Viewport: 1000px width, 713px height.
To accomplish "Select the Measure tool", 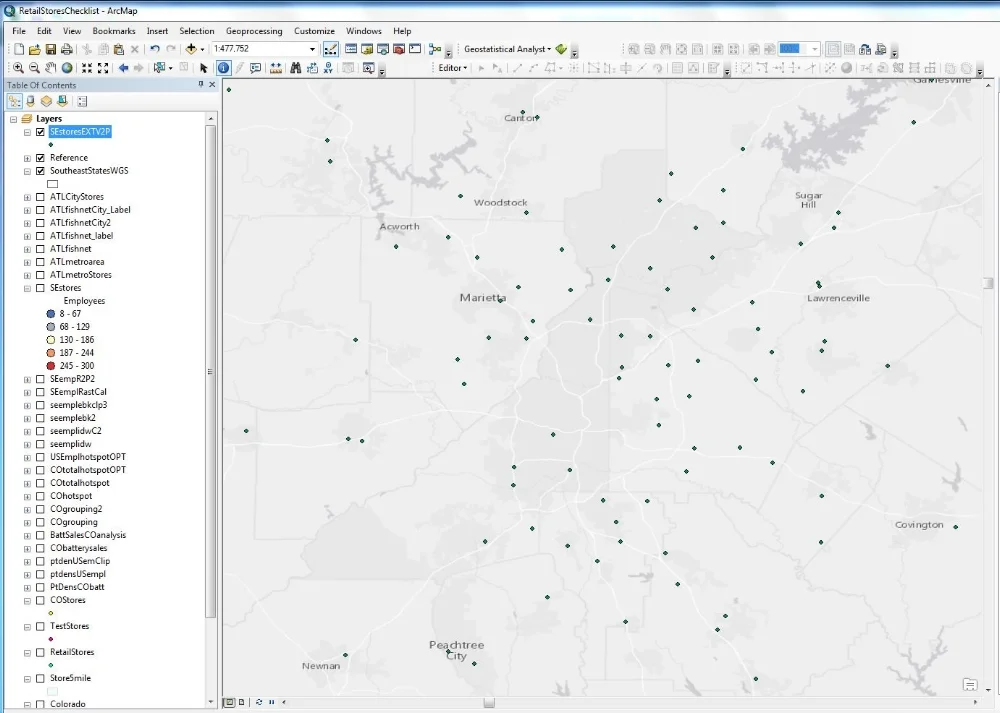I will click(276, 68).
